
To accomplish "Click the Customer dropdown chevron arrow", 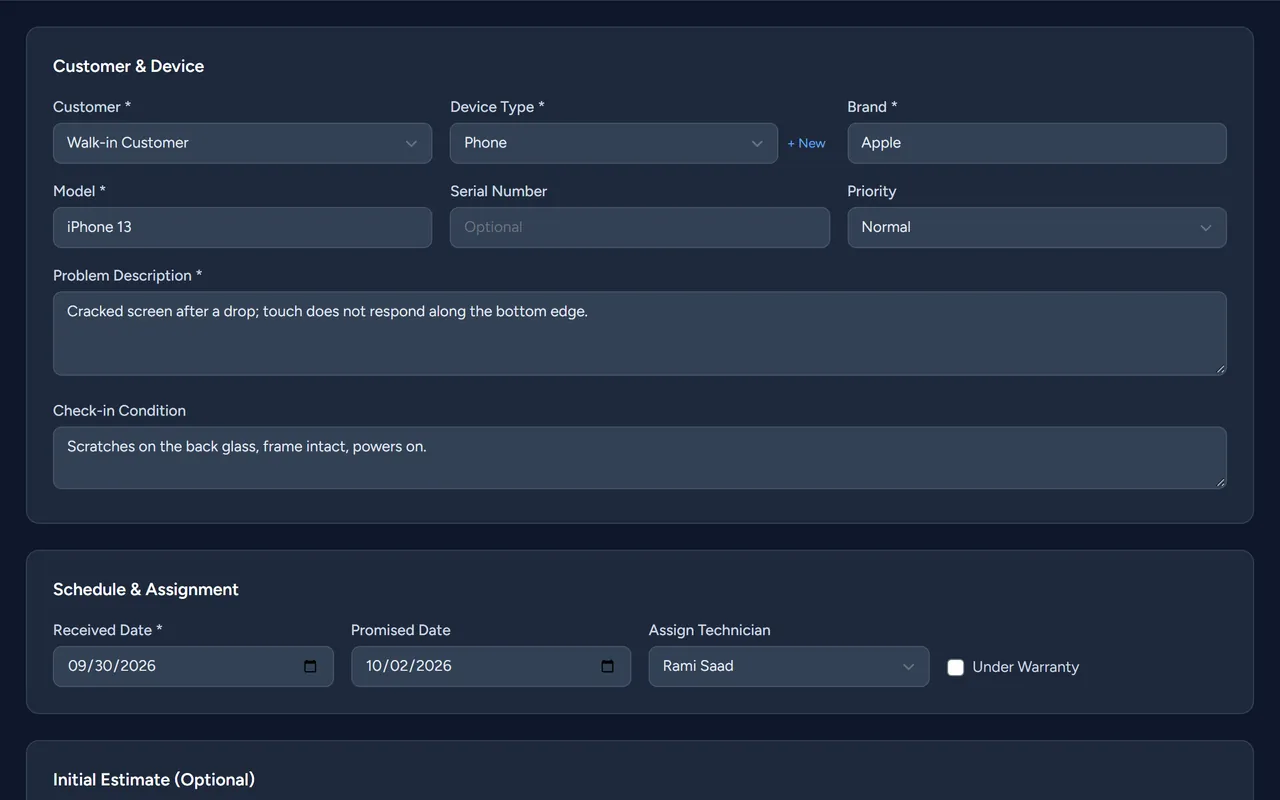I will click(411, 143).
